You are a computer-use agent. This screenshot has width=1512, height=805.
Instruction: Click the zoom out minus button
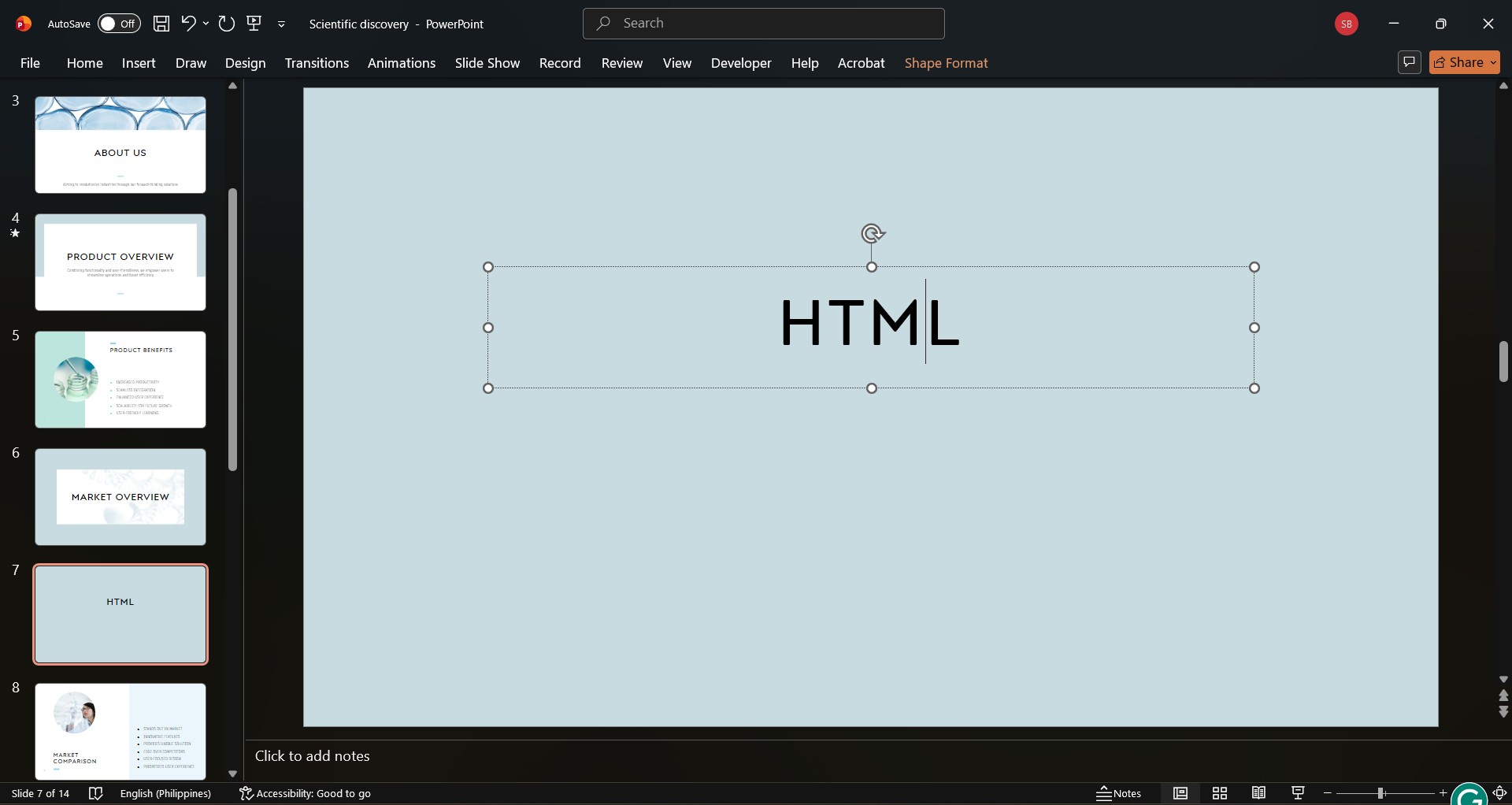[x=1328, y=793]
